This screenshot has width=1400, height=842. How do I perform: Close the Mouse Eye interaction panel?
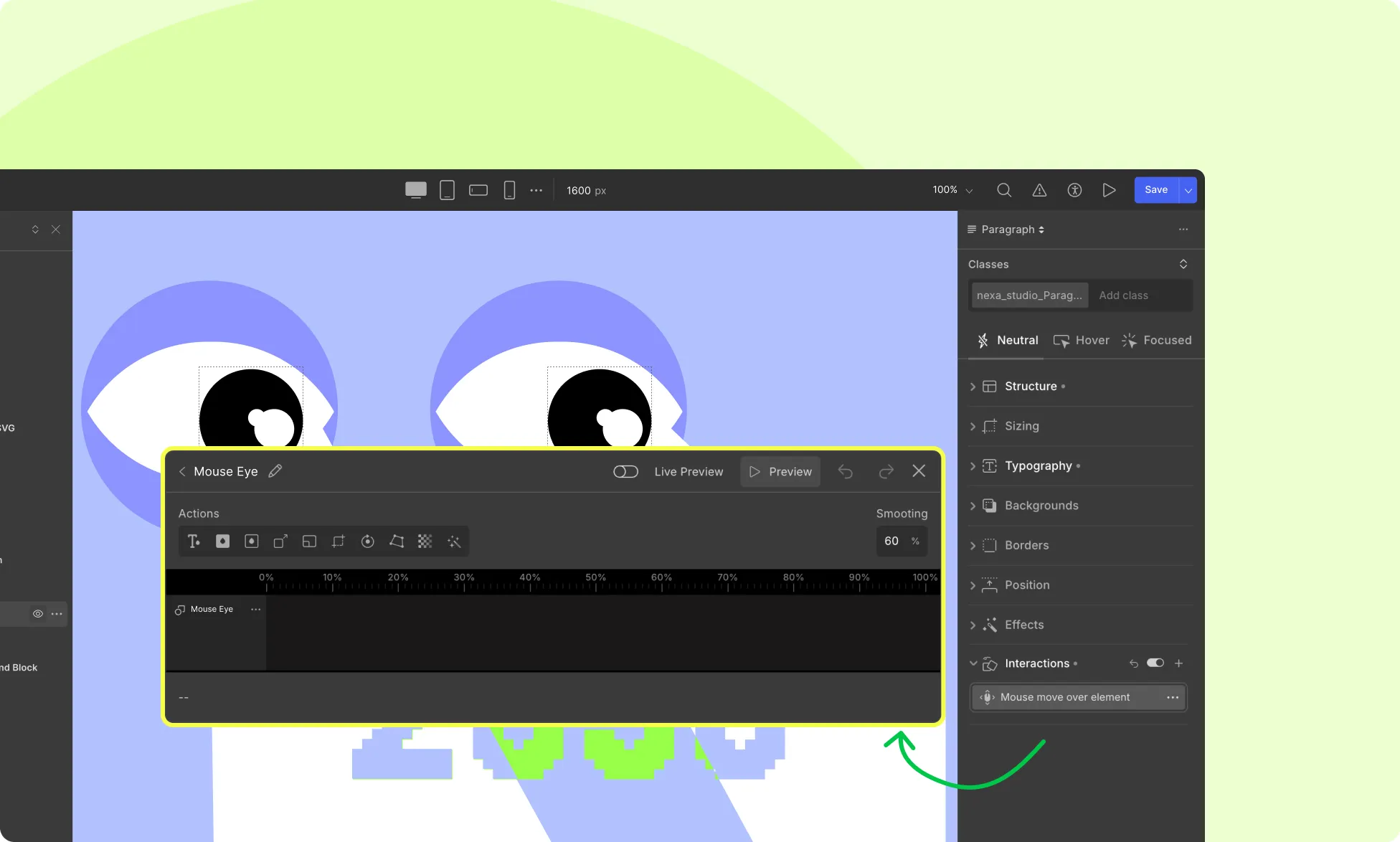pyautogui.click(x=919, y=471)
